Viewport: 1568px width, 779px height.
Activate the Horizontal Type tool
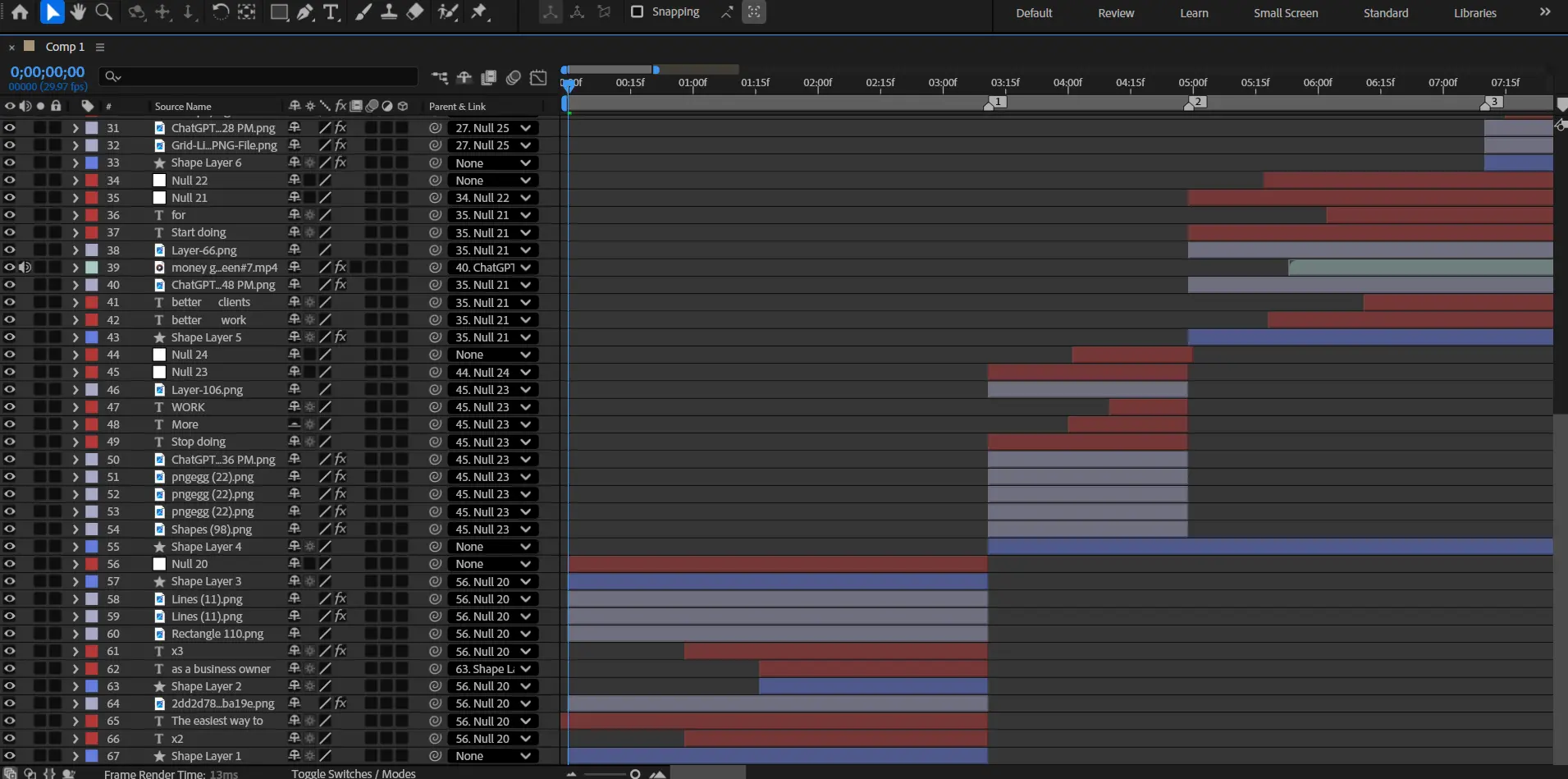pyautogui.click(x=331, y=12)
